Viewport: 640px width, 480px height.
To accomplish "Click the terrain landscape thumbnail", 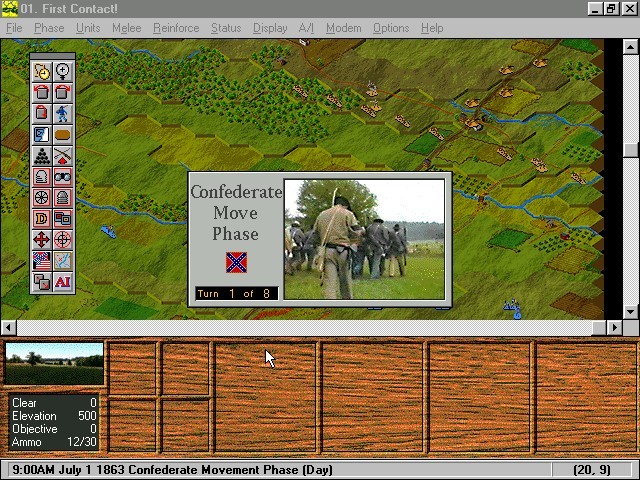I will click(54, 364).
